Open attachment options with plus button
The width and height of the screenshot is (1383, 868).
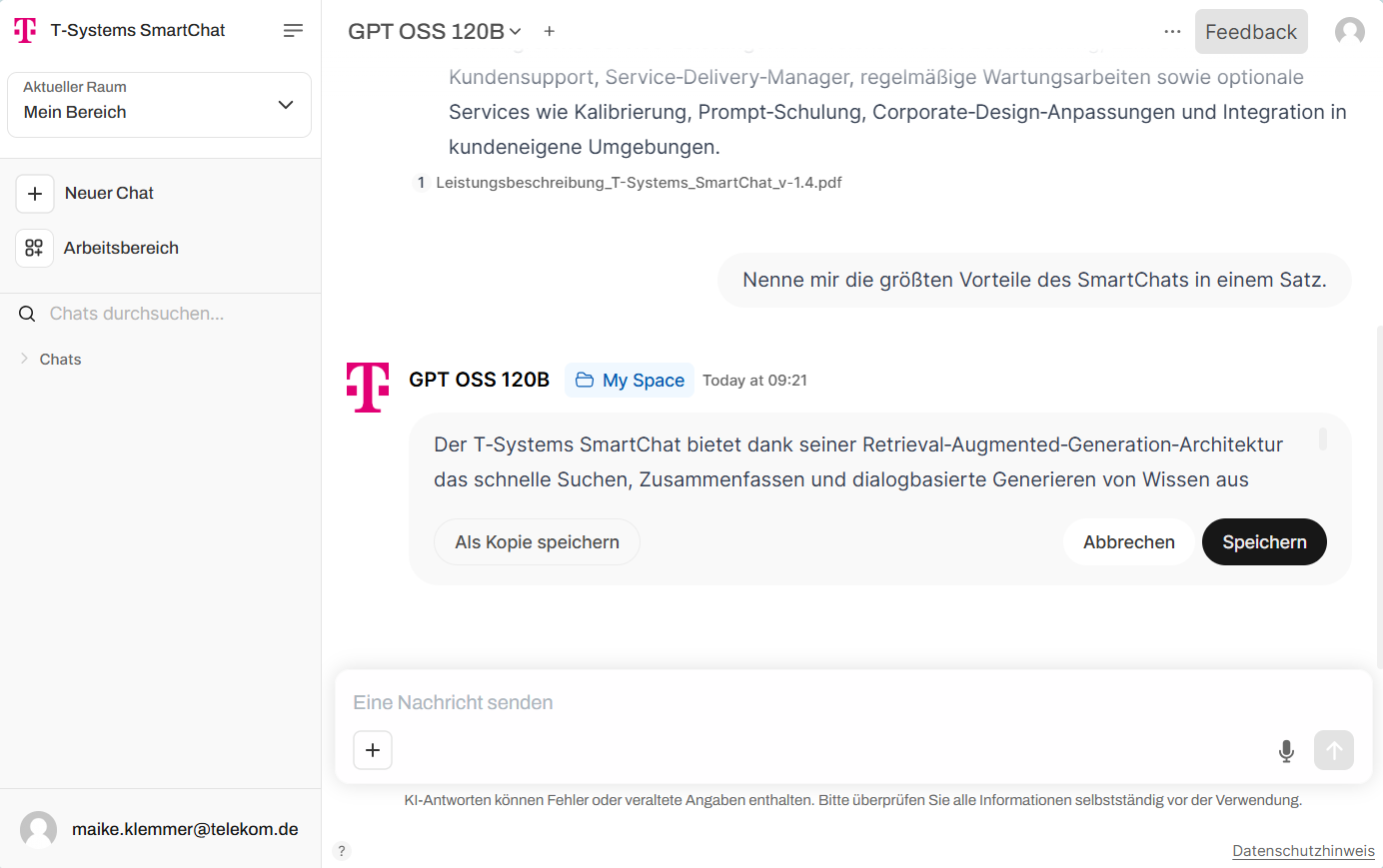point(373,750)
